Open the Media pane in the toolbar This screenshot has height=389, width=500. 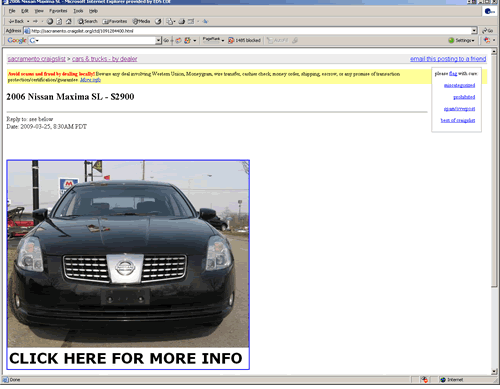[x=141, y=21]
